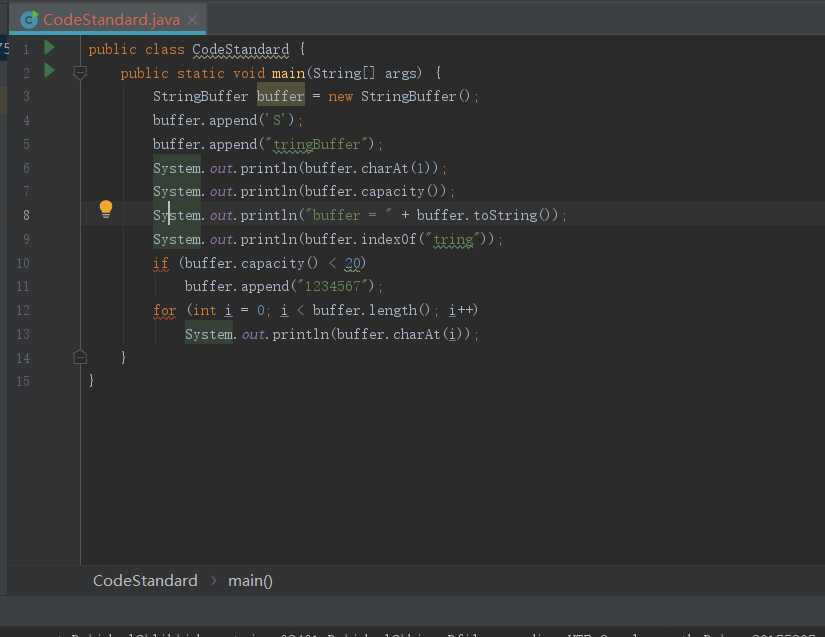Click line number 8 in the gutter

pyautogui.click(x=26, y=215)
